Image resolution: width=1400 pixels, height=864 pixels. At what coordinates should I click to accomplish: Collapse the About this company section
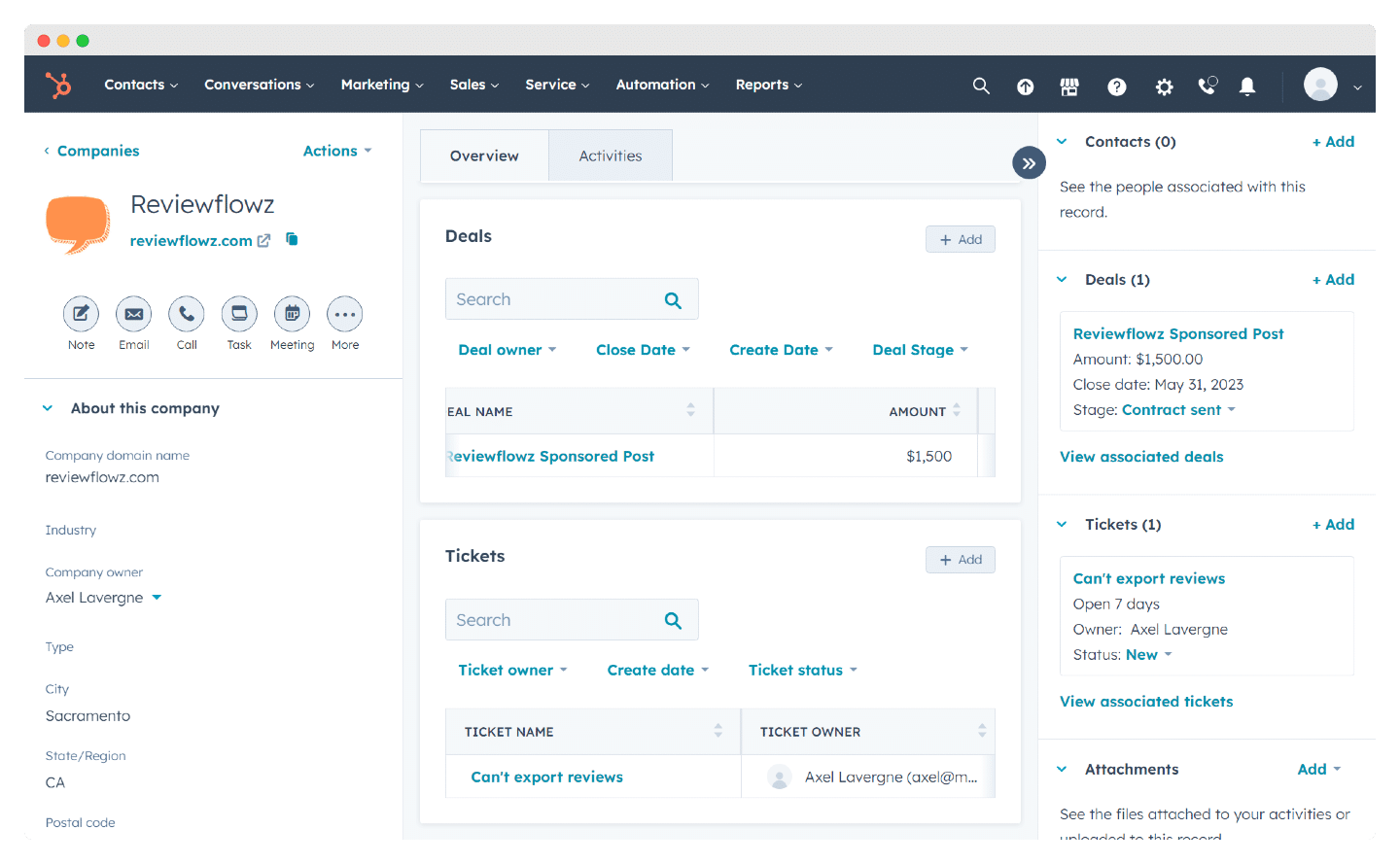48,408
